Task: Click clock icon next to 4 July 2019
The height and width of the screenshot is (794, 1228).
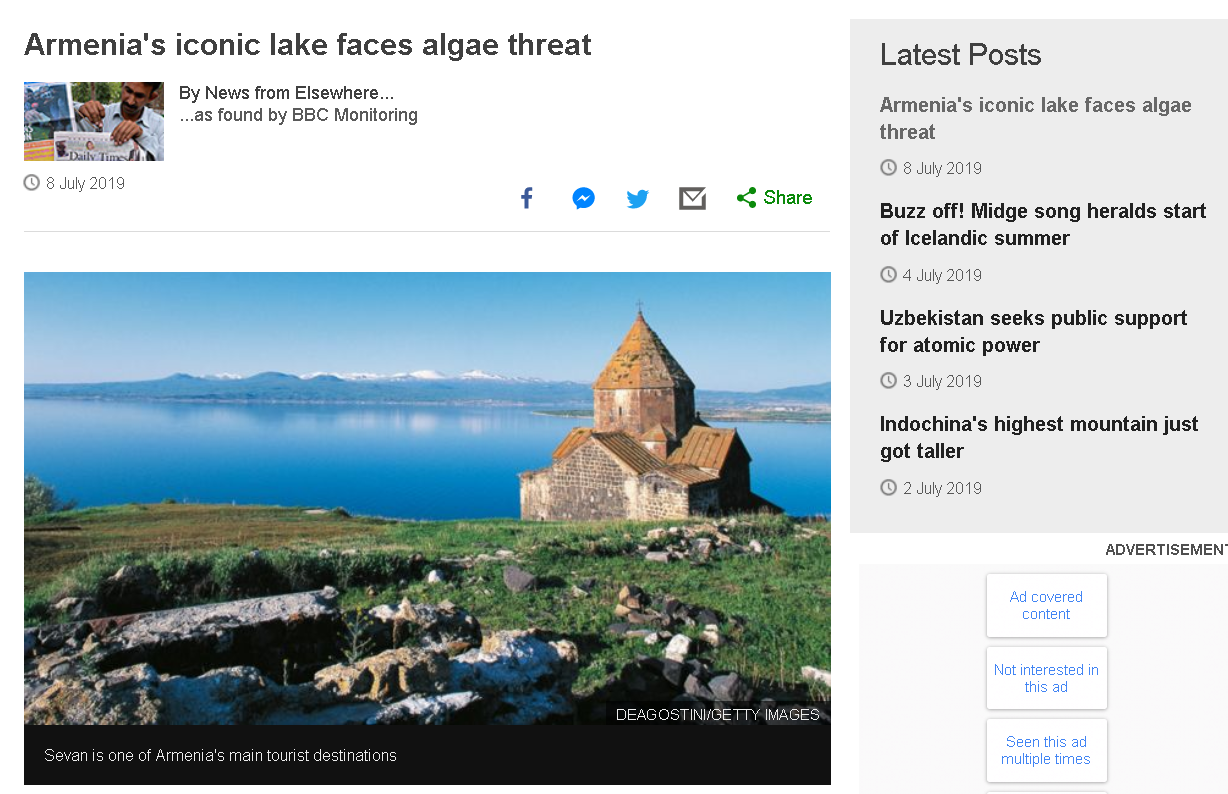Action: tap(888, 275)
